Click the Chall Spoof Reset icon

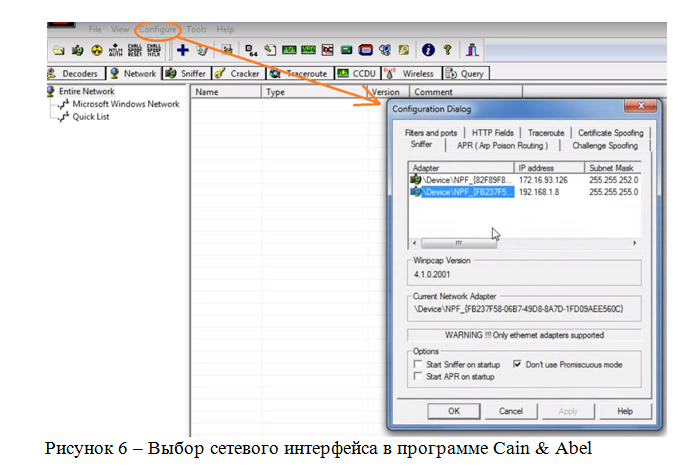134,50
